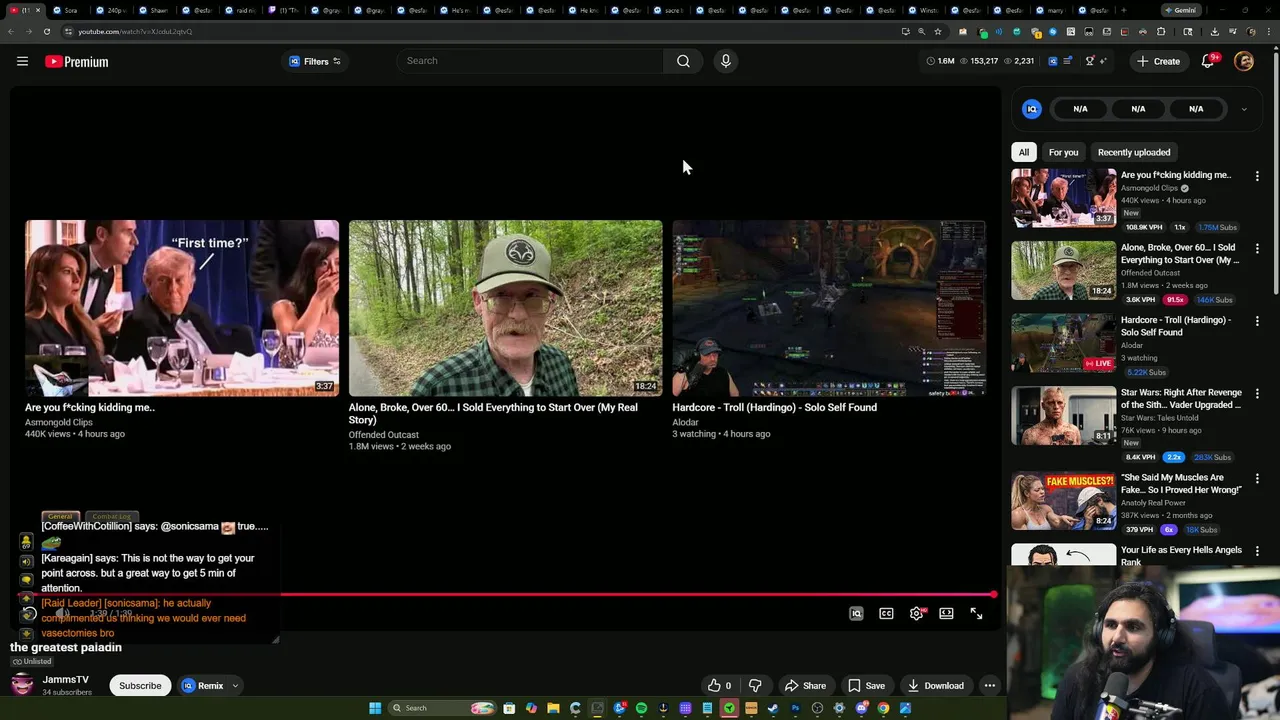Switch to the Sora browser tab

tap(69, 10)
